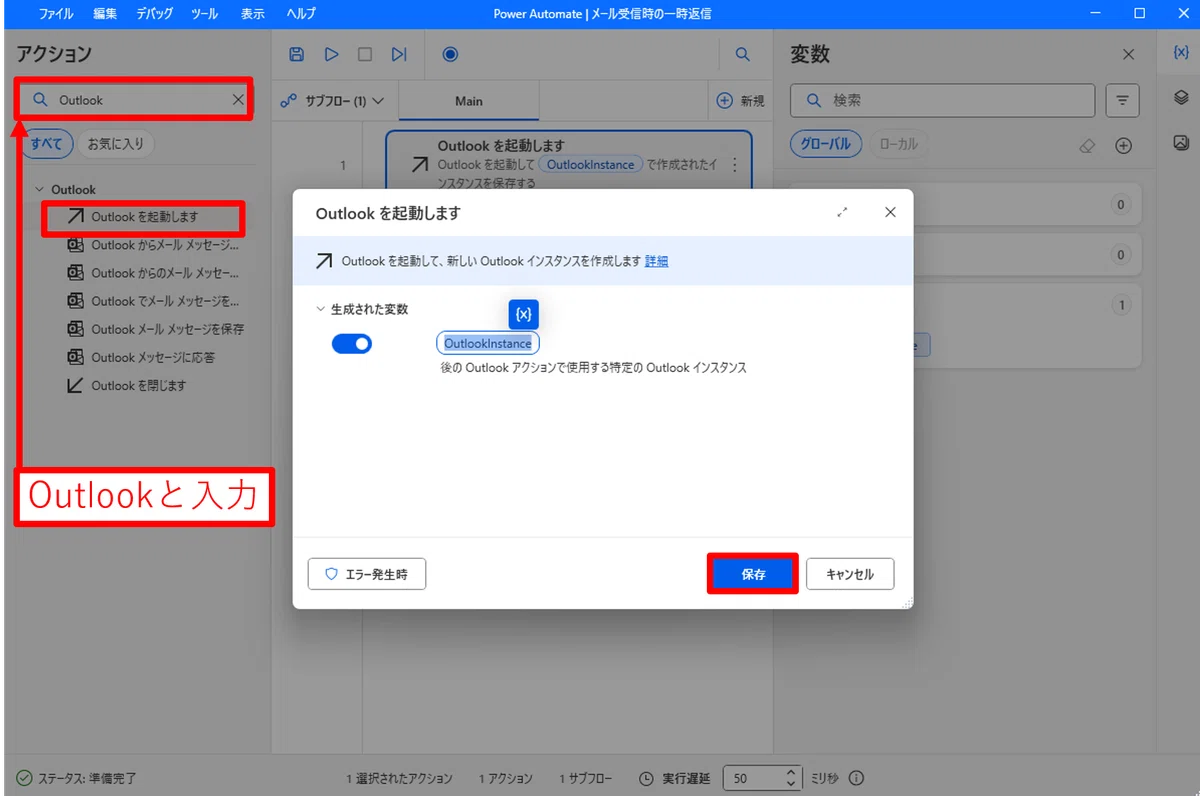
Task: Click the info icon in the status bar
Action: click(856, 778)
